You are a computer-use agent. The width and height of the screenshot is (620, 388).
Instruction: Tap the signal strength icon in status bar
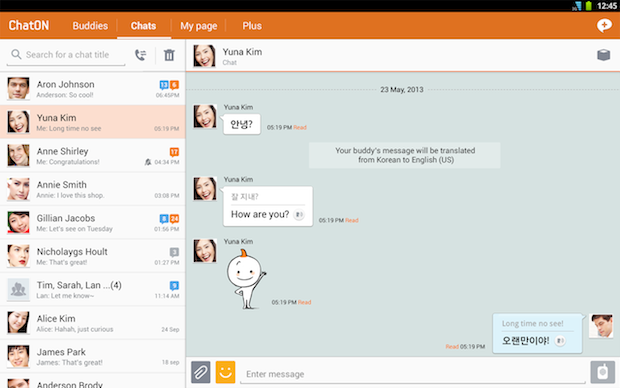(577, 6)
